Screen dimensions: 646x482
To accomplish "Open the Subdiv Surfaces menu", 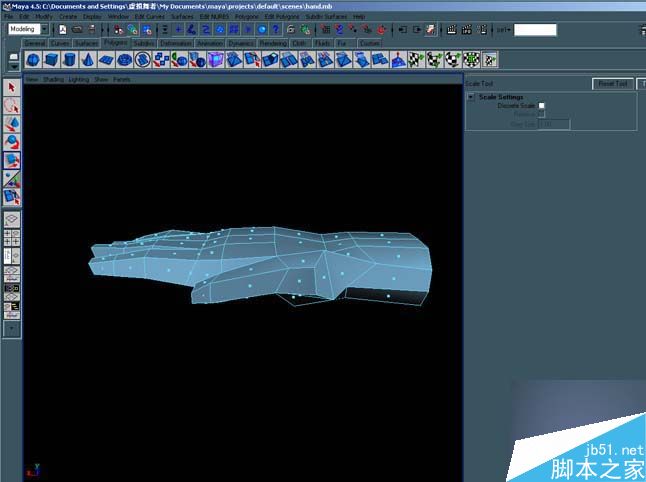I will (326, 17).
